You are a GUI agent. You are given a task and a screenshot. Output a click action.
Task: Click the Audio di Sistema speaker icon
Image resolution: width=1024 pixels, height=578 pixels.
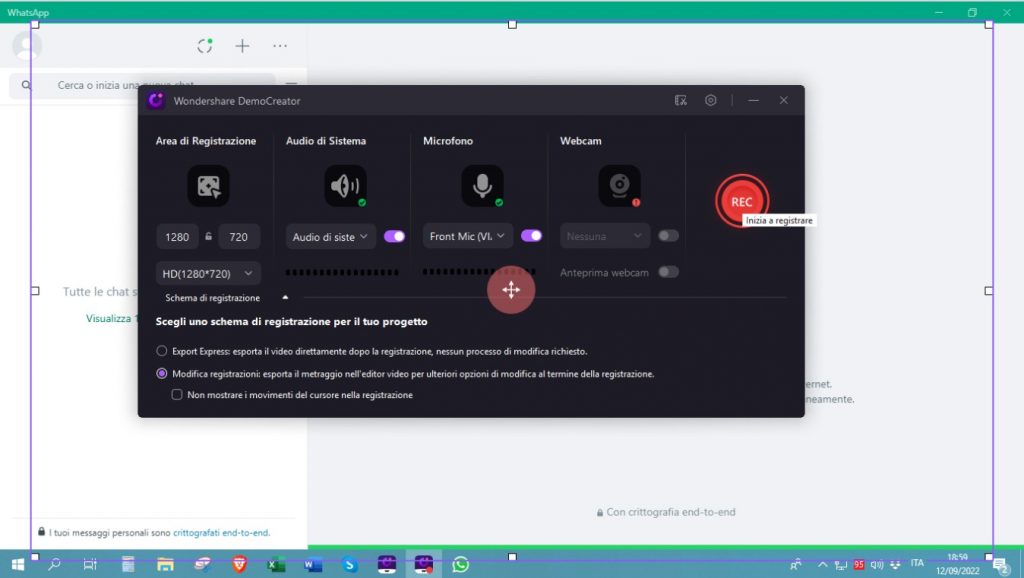344,185
